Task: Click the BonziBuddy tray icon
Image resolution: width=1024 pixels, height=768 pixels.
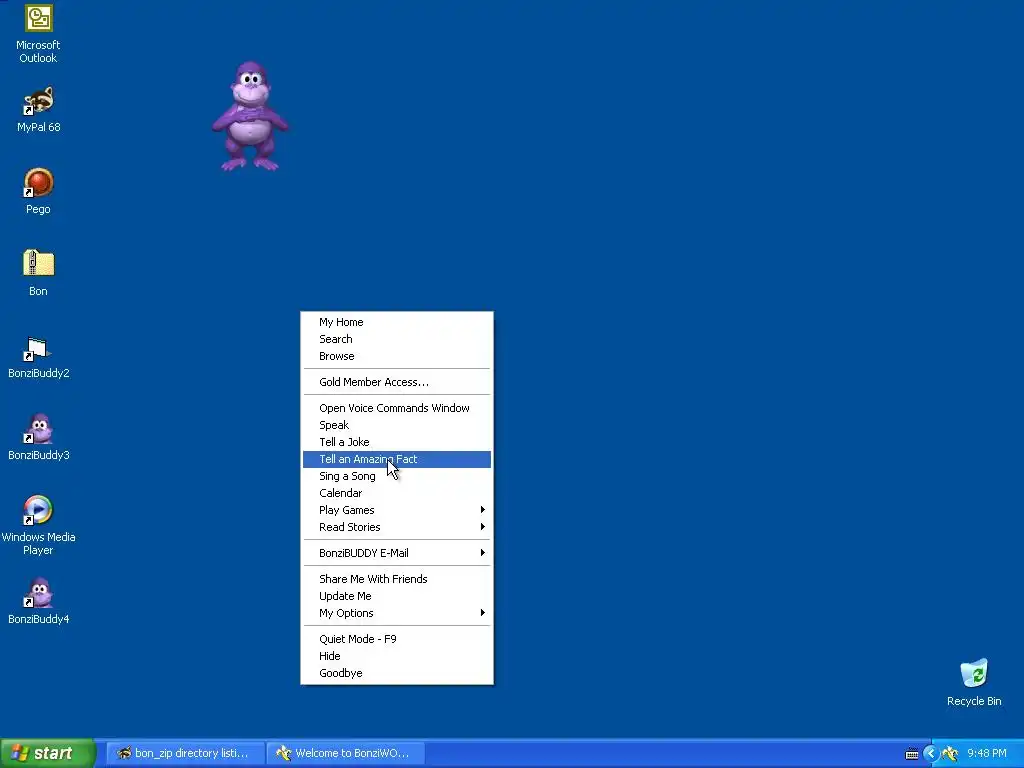Action: [950, 754]
